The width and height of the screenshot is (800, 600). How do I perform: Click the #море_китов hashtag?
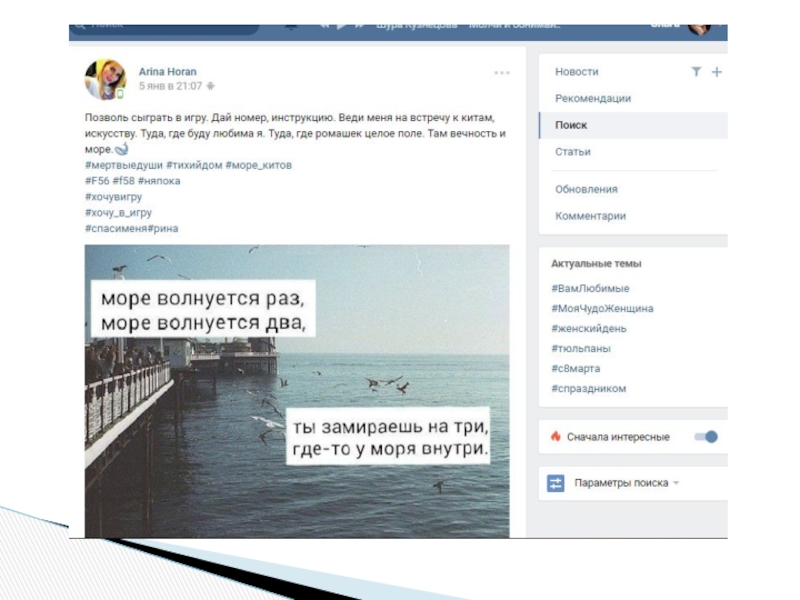tap(258, 164)
